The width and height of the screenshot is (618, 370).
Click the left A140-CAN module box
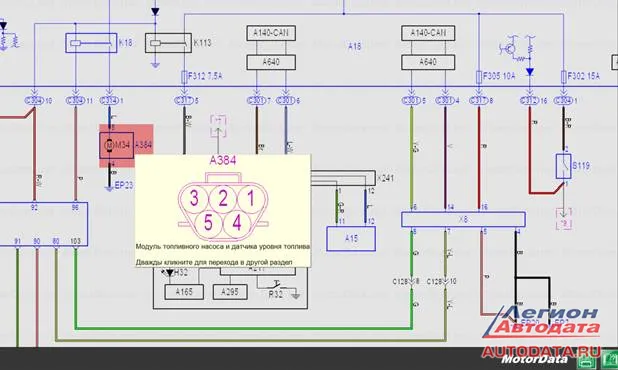(x=271, y=33)
